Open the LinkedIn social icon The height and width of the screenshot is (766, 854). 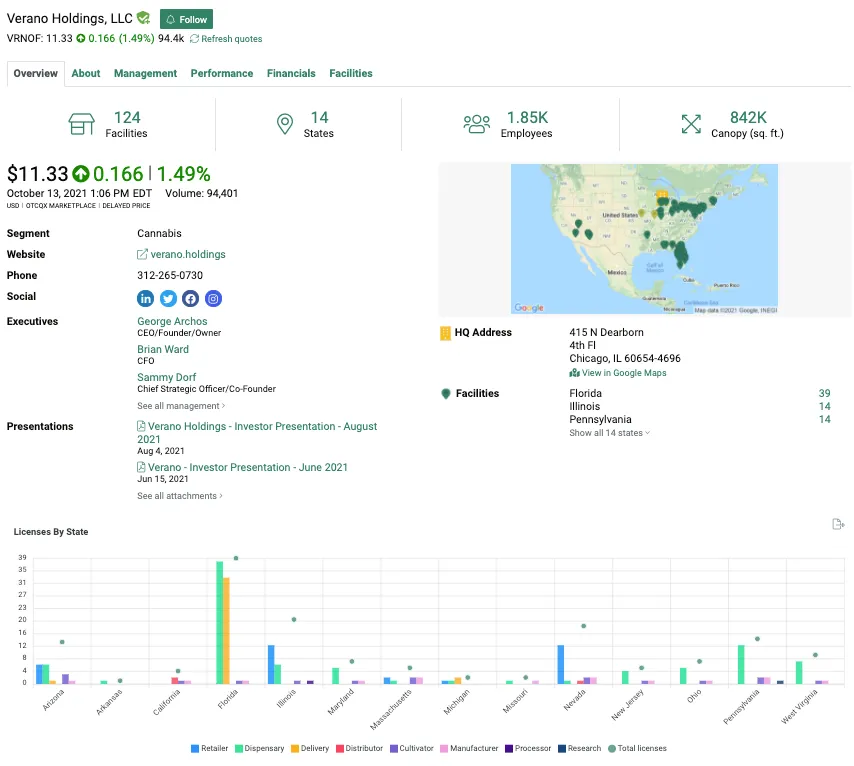(146, 298)
